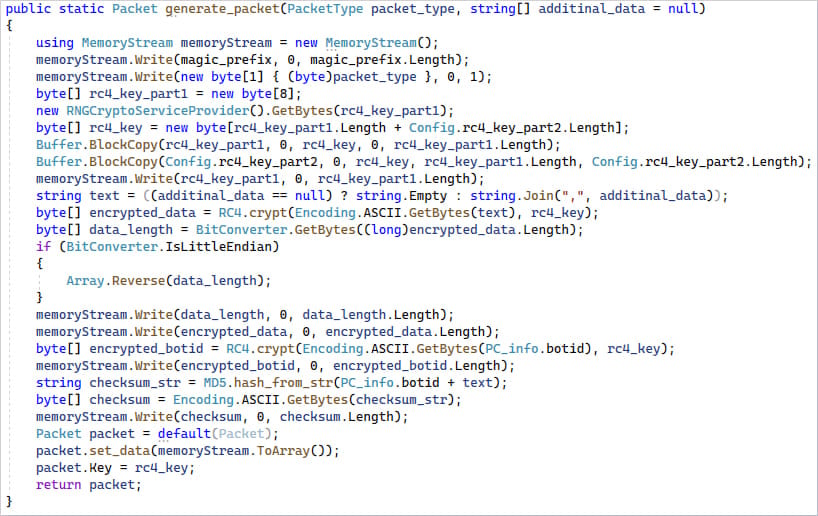Click 'new byte[8]' array allocation
818x516 pixels.
[x=254, y=94]
